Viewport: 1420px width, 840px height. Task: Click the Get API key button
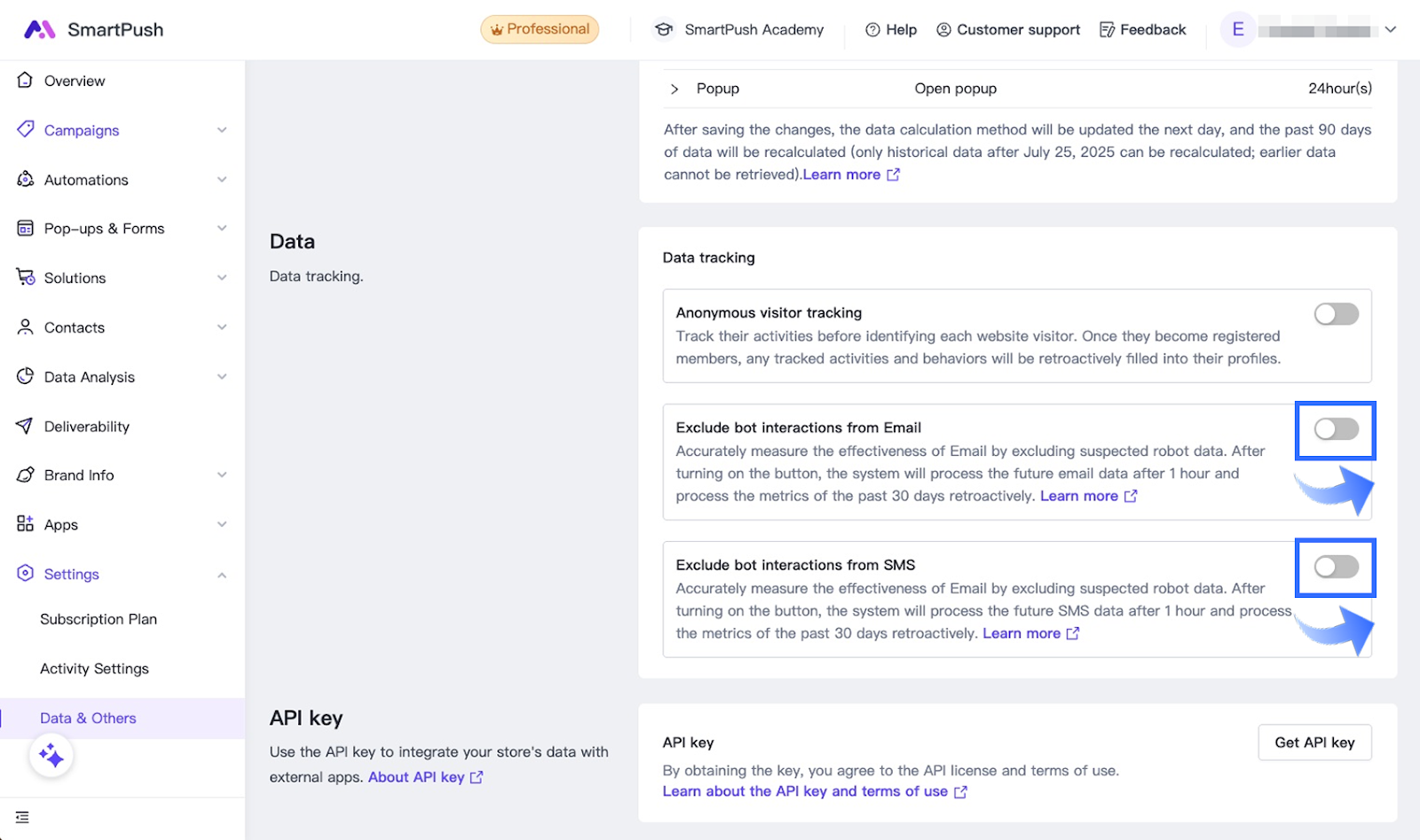(x=1314, y=742)
